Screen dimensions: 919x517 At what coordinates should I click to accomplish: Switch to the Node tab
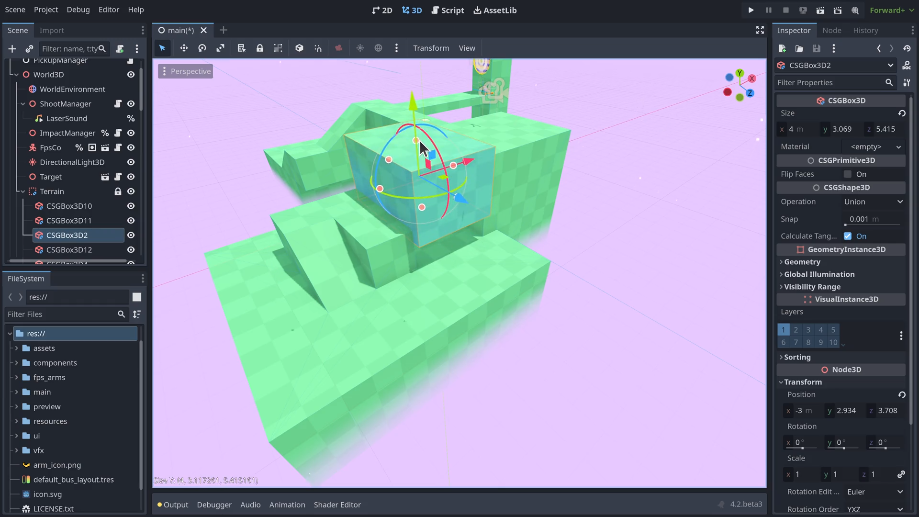point(831,30)
